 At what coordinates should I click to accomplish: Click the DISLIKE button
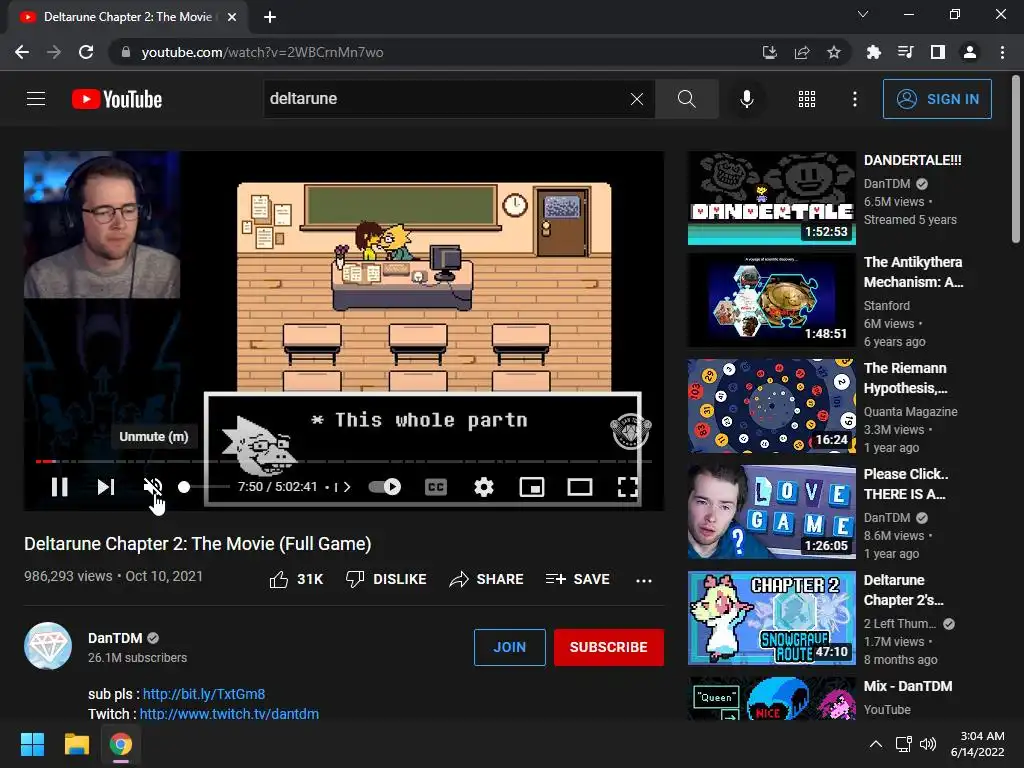click(x=386, y=579)
